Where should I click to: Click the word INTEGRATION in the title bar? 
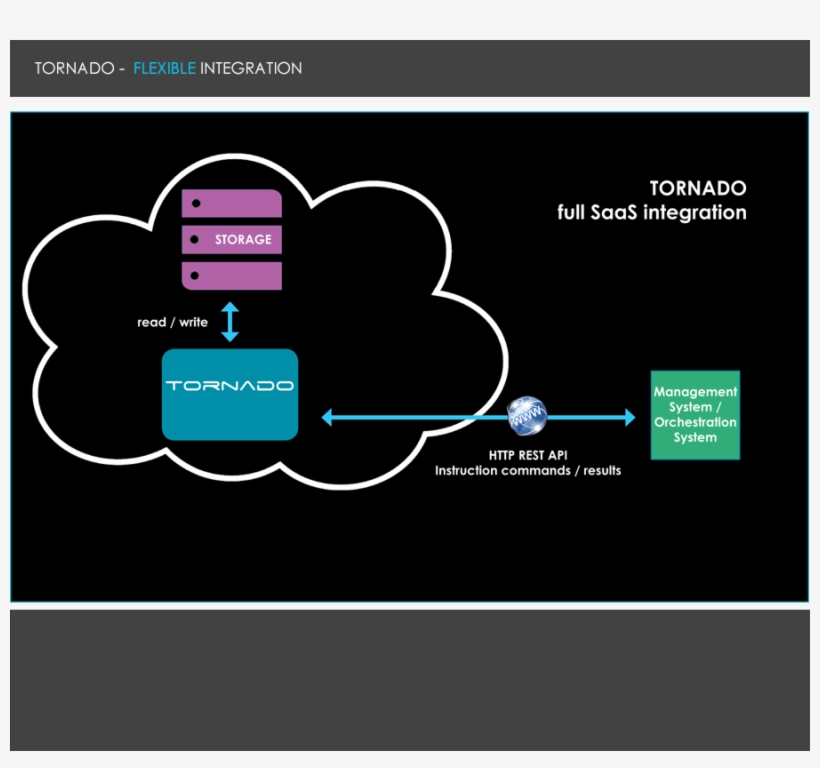(x=251, y=69)
